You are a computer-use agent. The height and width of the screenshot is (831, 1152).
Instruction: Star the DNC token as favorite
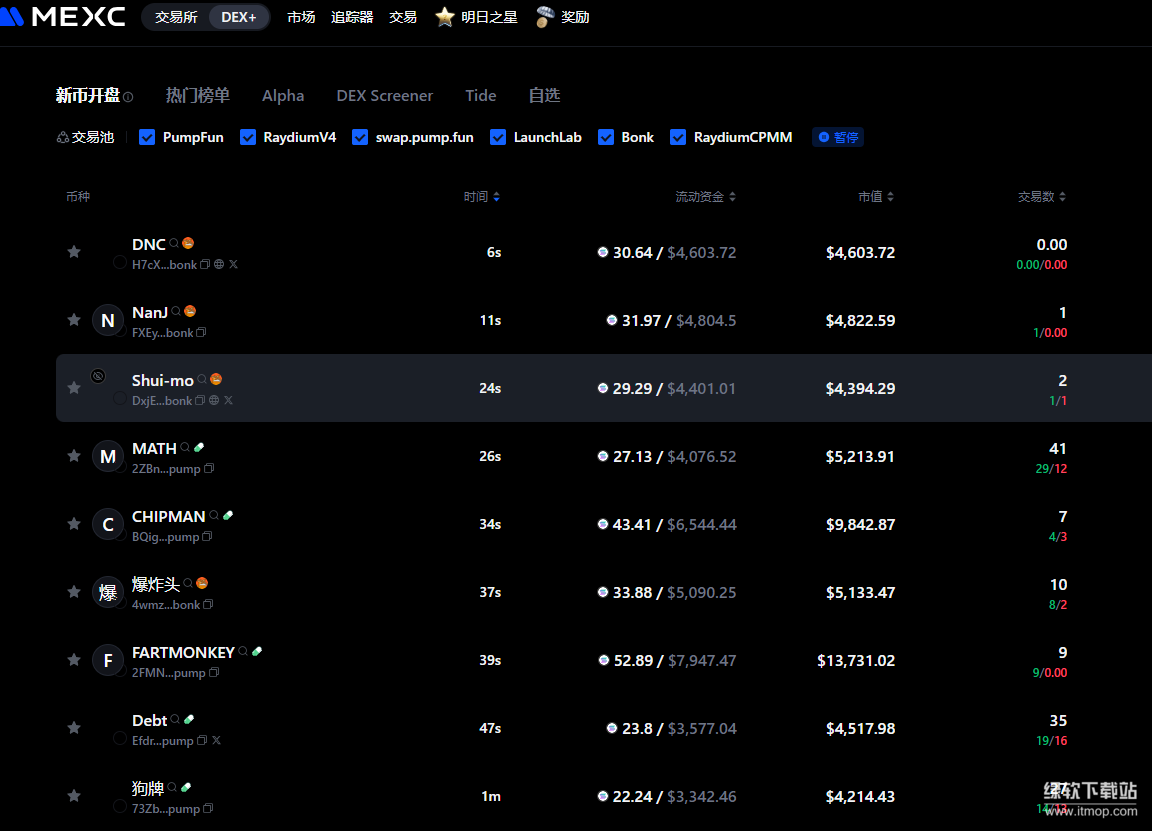[74, 252]
